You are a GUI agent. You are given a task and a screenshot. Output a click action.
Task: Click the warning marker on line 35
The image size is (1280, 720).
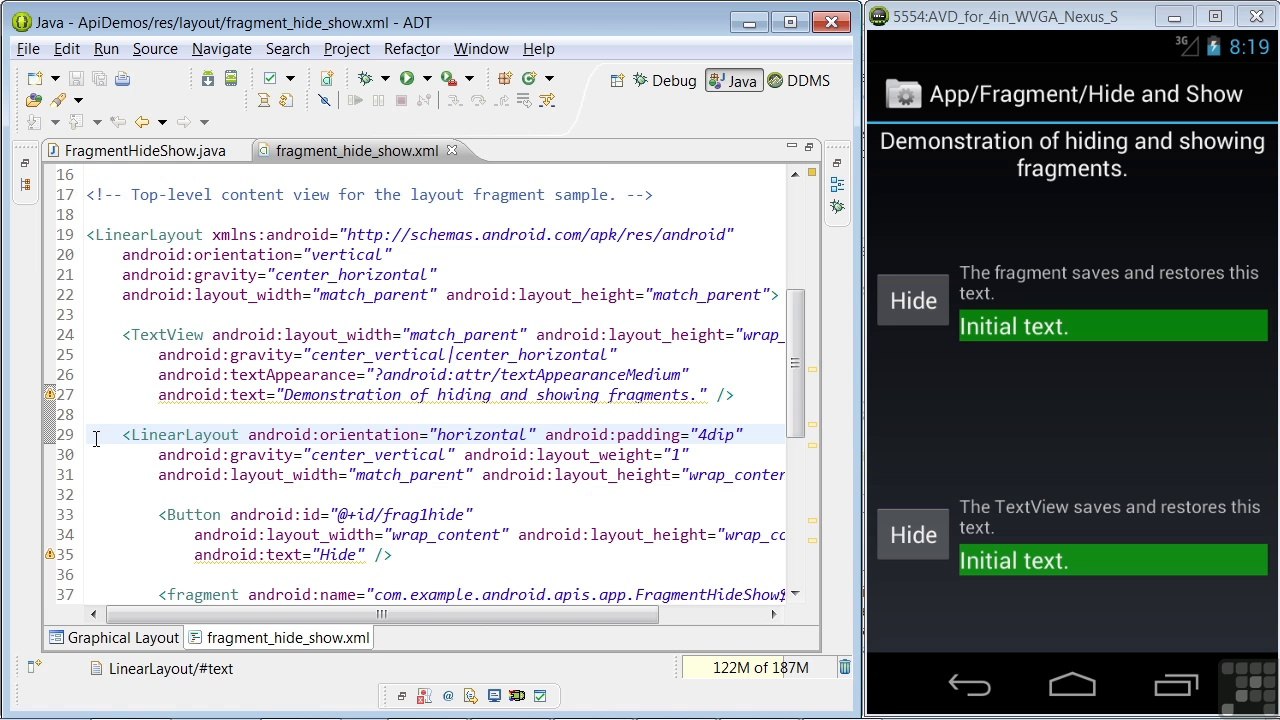[x=49, y=554]
